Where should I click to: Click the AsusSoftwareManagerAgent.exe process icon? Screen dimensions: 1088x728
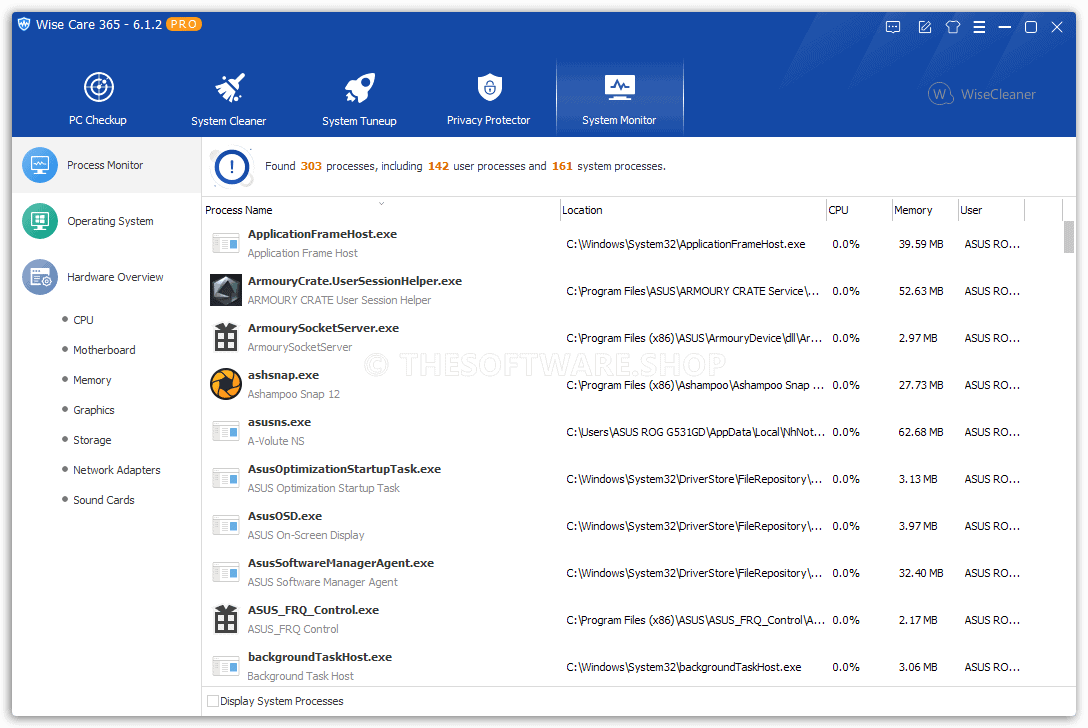[226, 573]
